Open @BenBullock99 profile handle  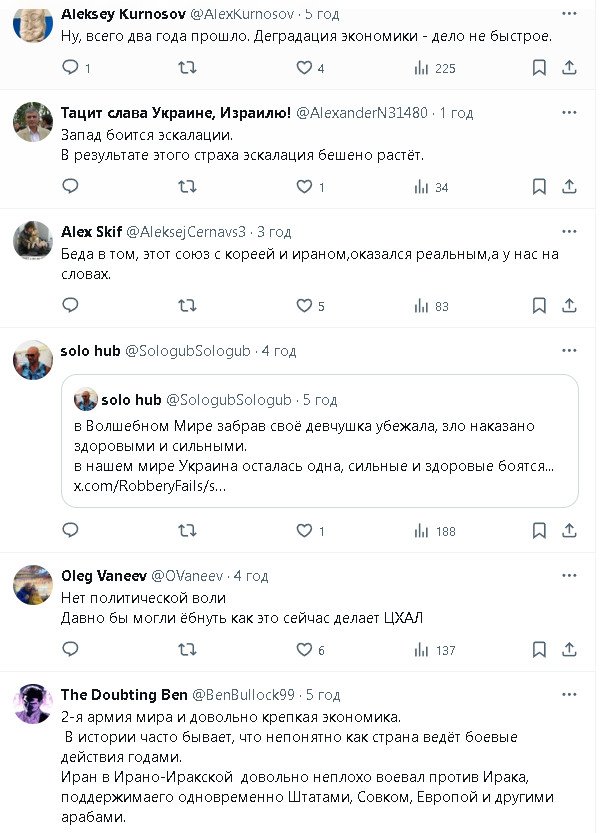coord(243,695)
